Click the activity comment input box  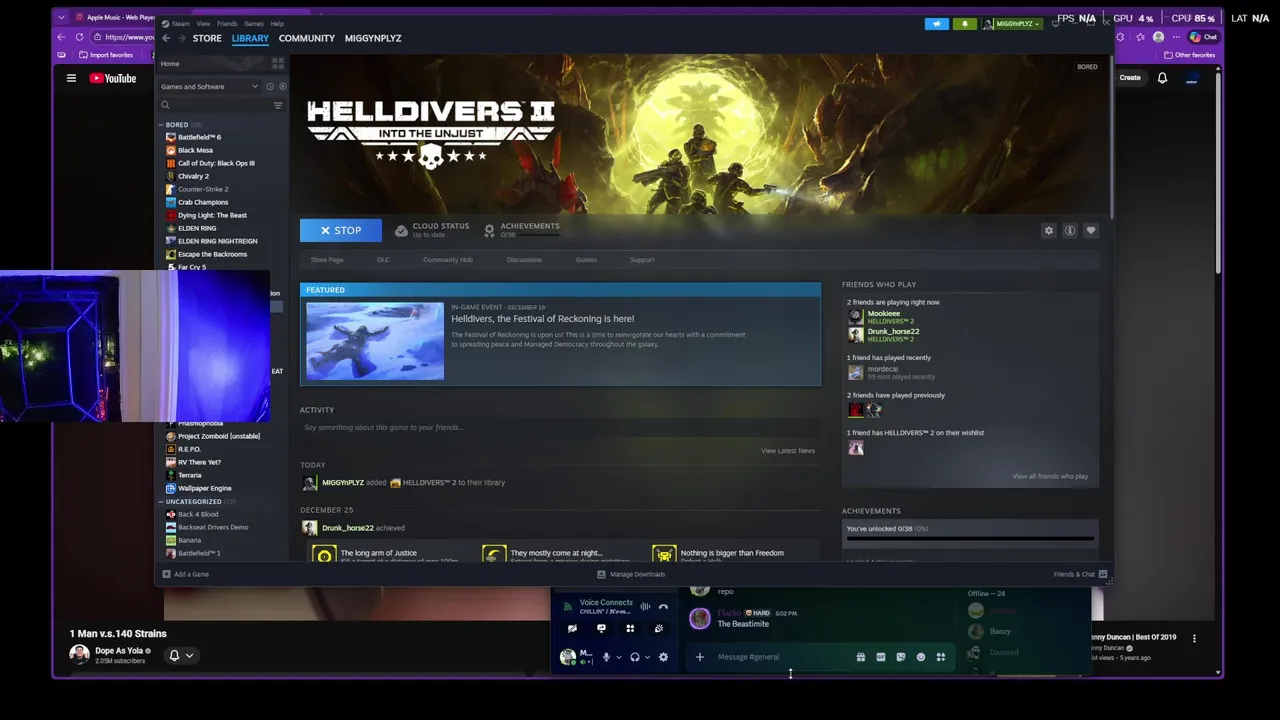coord(560,428)
